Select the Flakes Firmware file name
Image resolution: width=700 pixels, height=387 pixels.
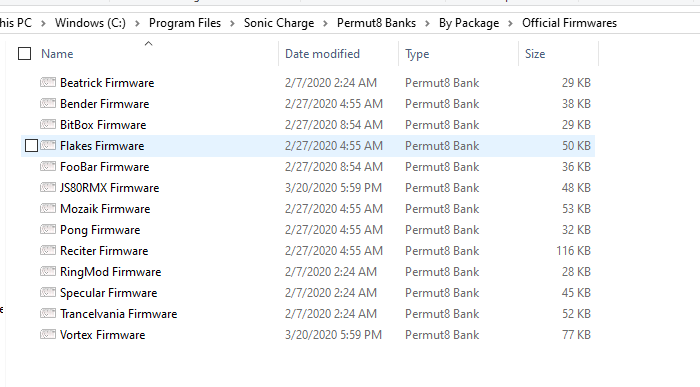click(102, 146)
